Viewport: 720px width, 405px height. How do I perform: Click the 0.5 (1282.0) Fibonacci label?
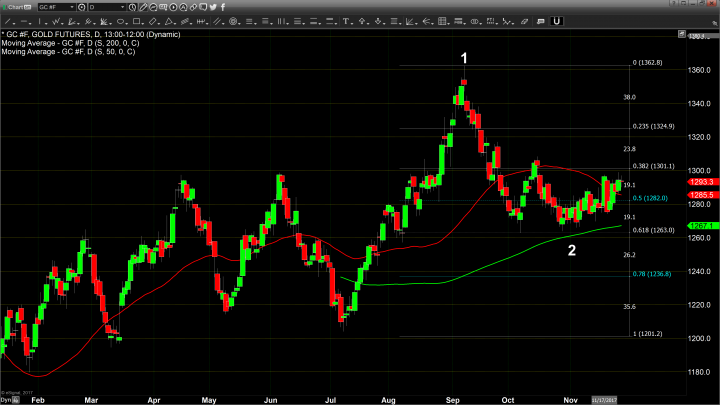[650, 198]
